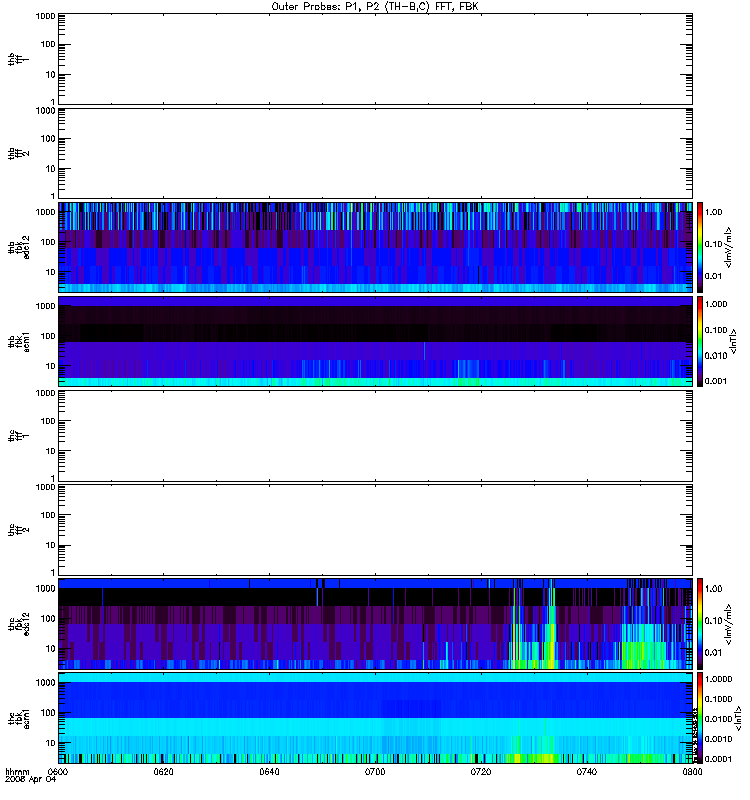Click the <|nT|> unit label beside thb scm1
Screen dimensions: 750x800
pyautogui.click(x=734, y=342)
